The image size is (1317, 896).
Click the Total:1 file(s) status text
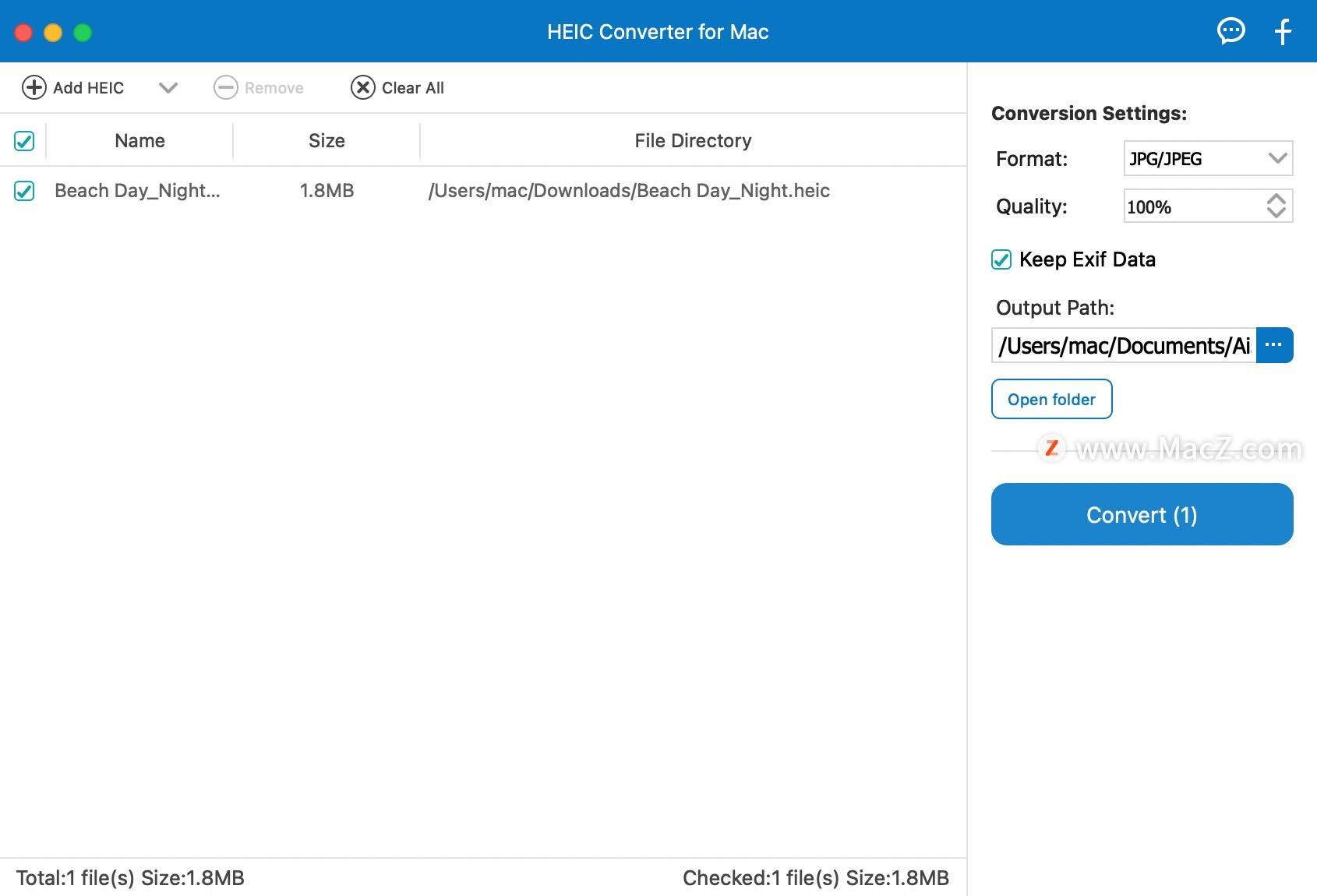tap(130, 878)
